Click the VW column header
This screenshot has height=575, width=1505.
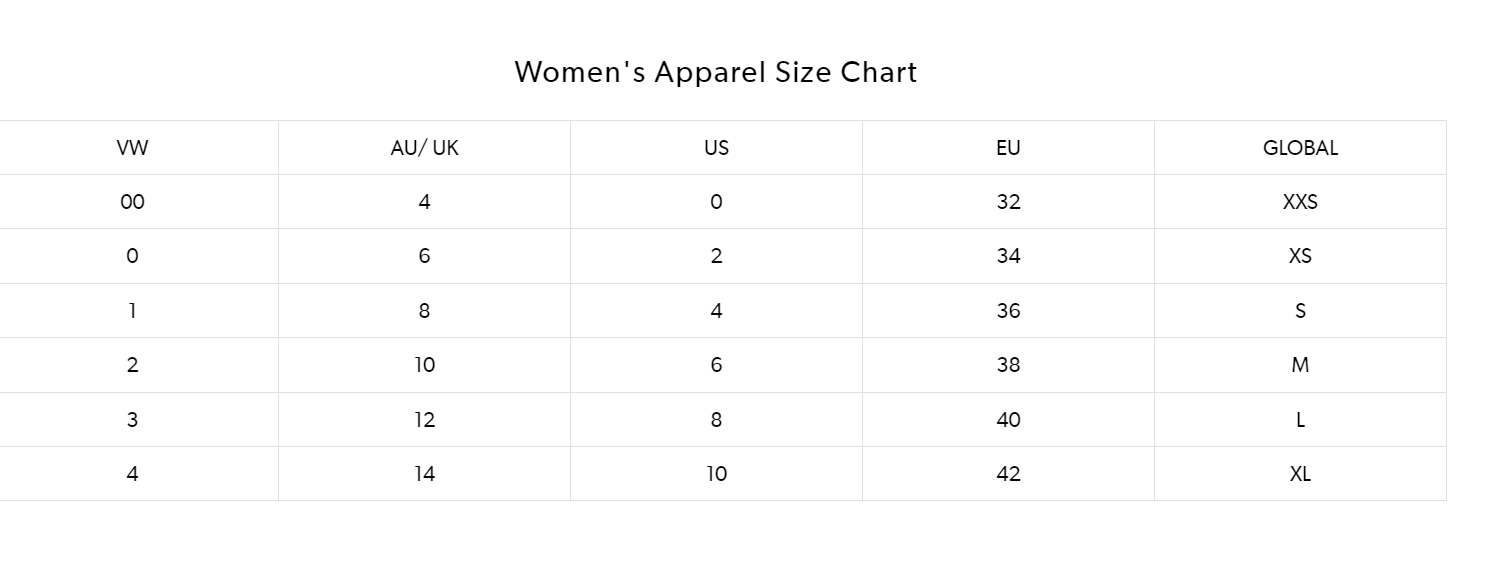(132, 148)
